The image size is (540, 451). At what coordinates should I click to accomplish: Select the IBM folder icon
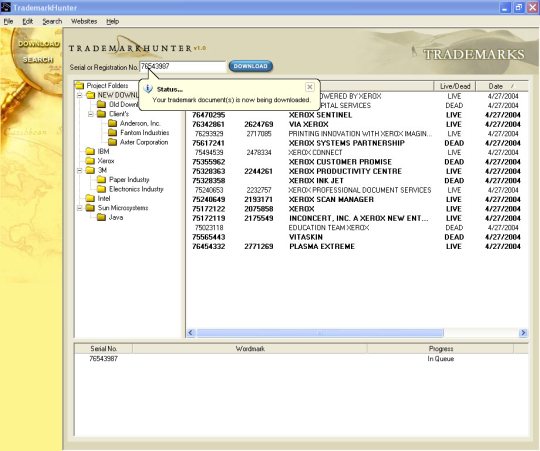91,151
